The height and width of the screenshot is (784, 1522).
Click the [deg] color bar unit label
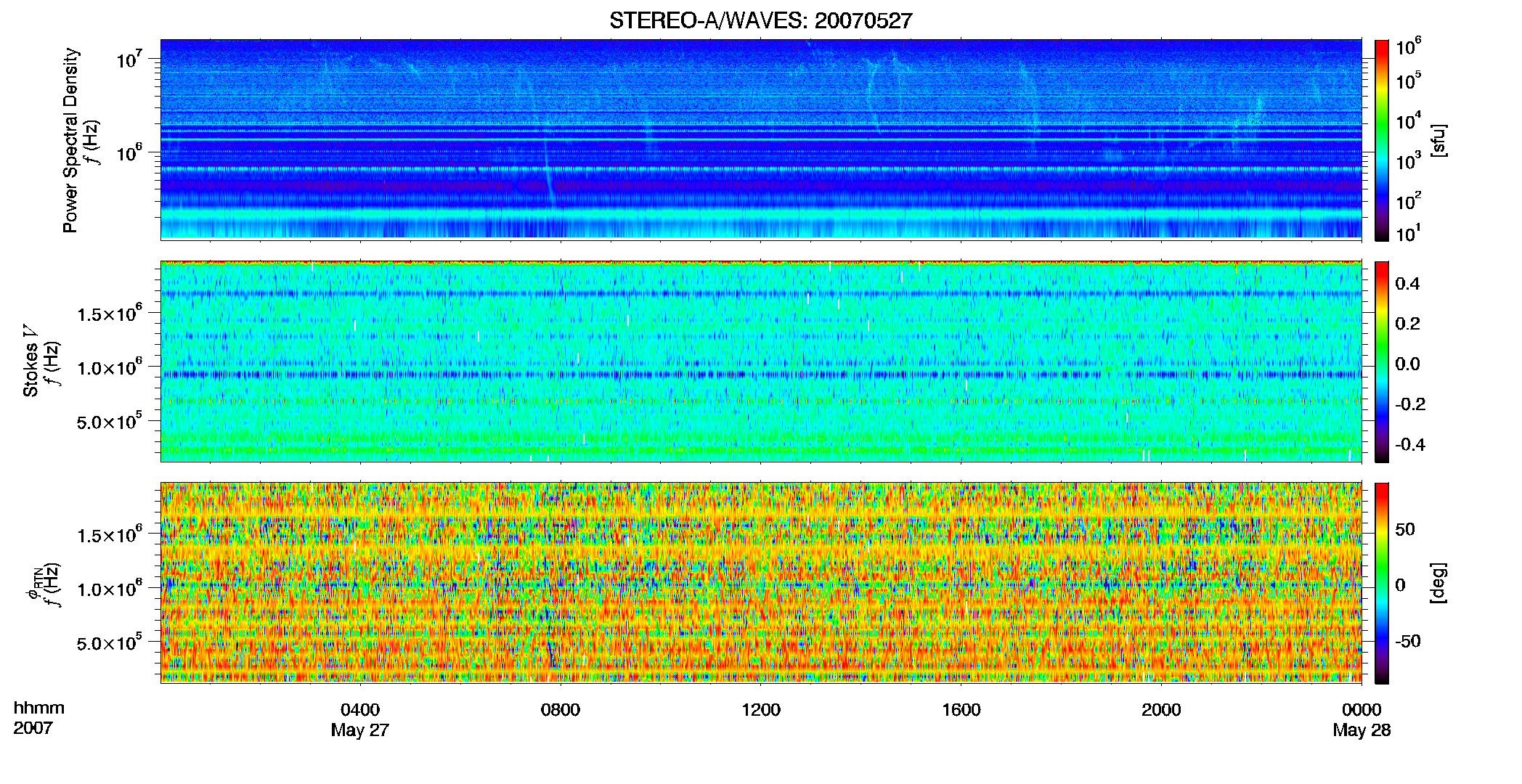pos(1438,583)
